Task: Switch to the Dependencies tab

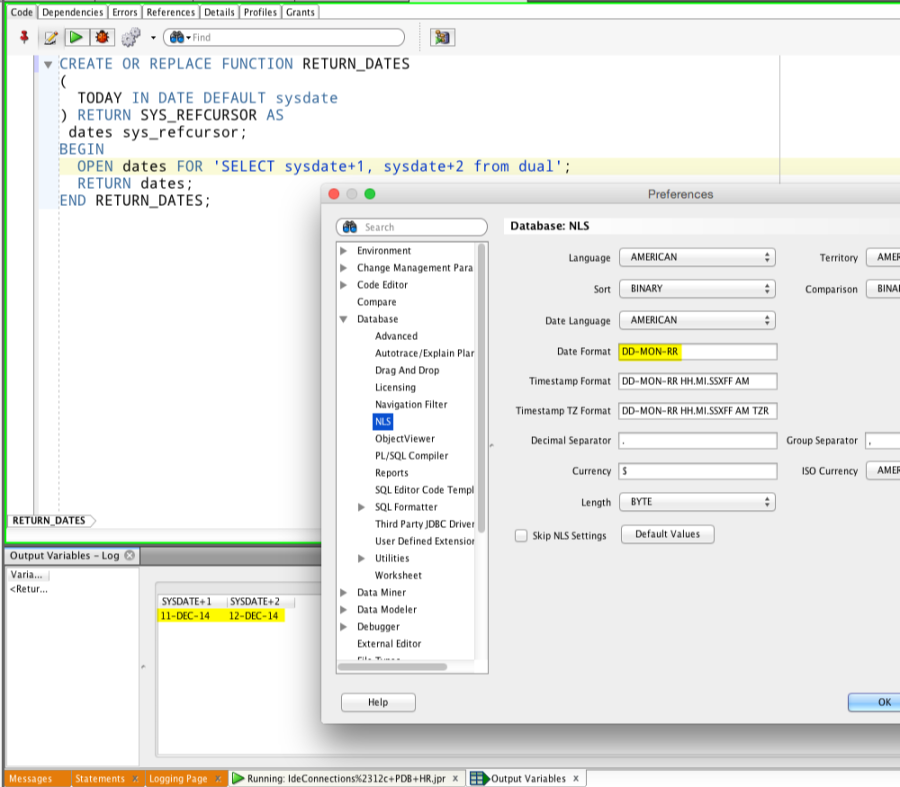Action: (72, 12)
